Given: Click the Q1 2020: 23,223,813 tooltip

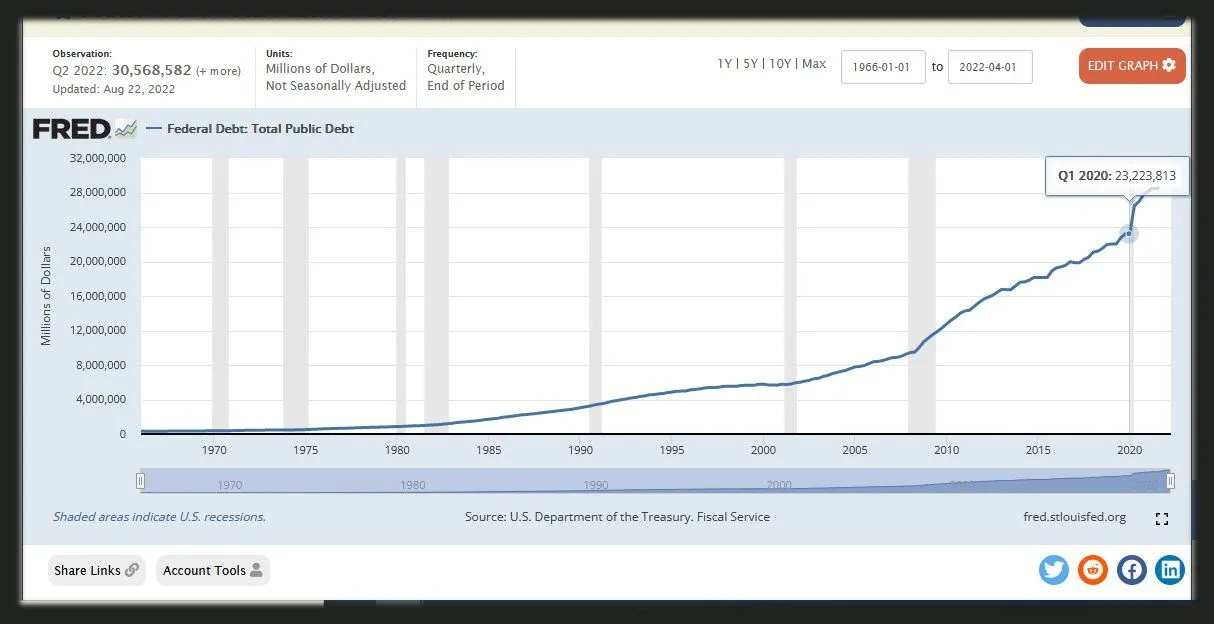Looking at the screenshot, I should [x=1117, y=176].
